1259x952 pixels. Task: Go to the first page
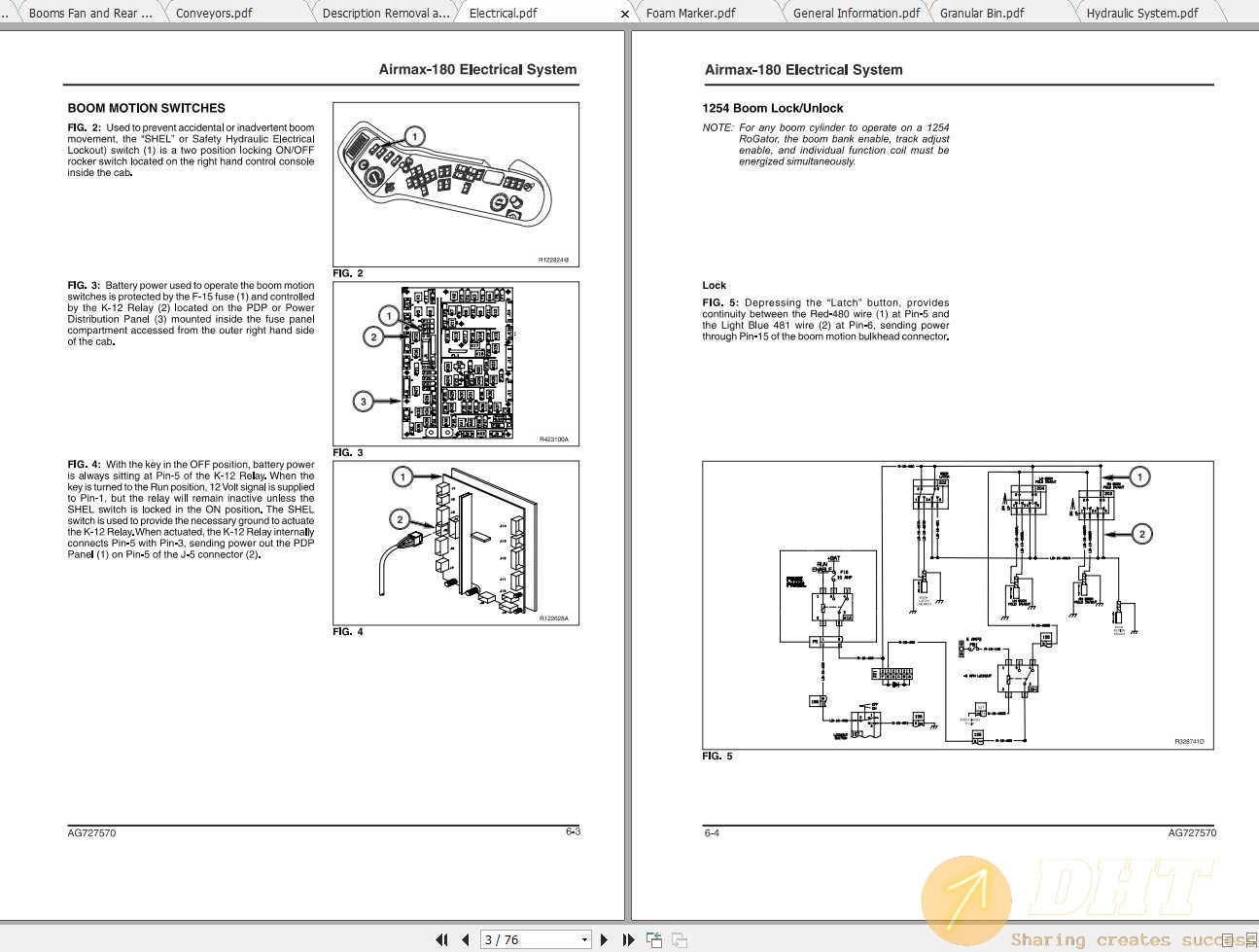coord(441,939)
